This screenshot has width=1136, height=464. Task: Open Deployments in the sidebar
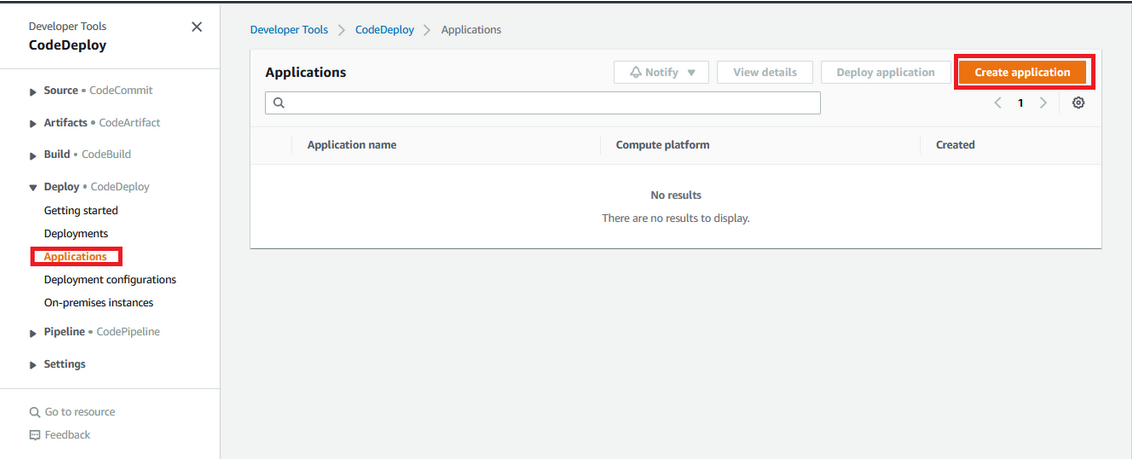click(x=76, y=233)
